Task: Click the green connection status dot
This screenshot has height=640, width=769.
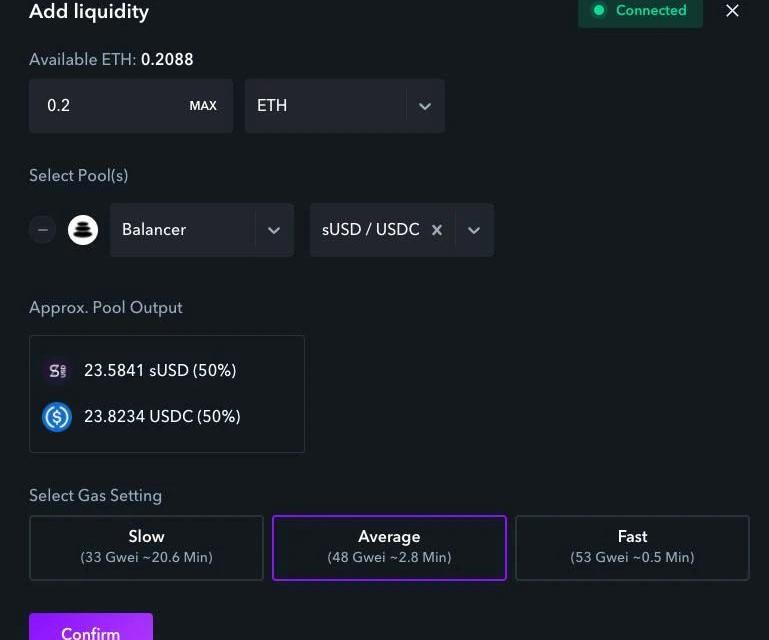Action: click(599, 11)
